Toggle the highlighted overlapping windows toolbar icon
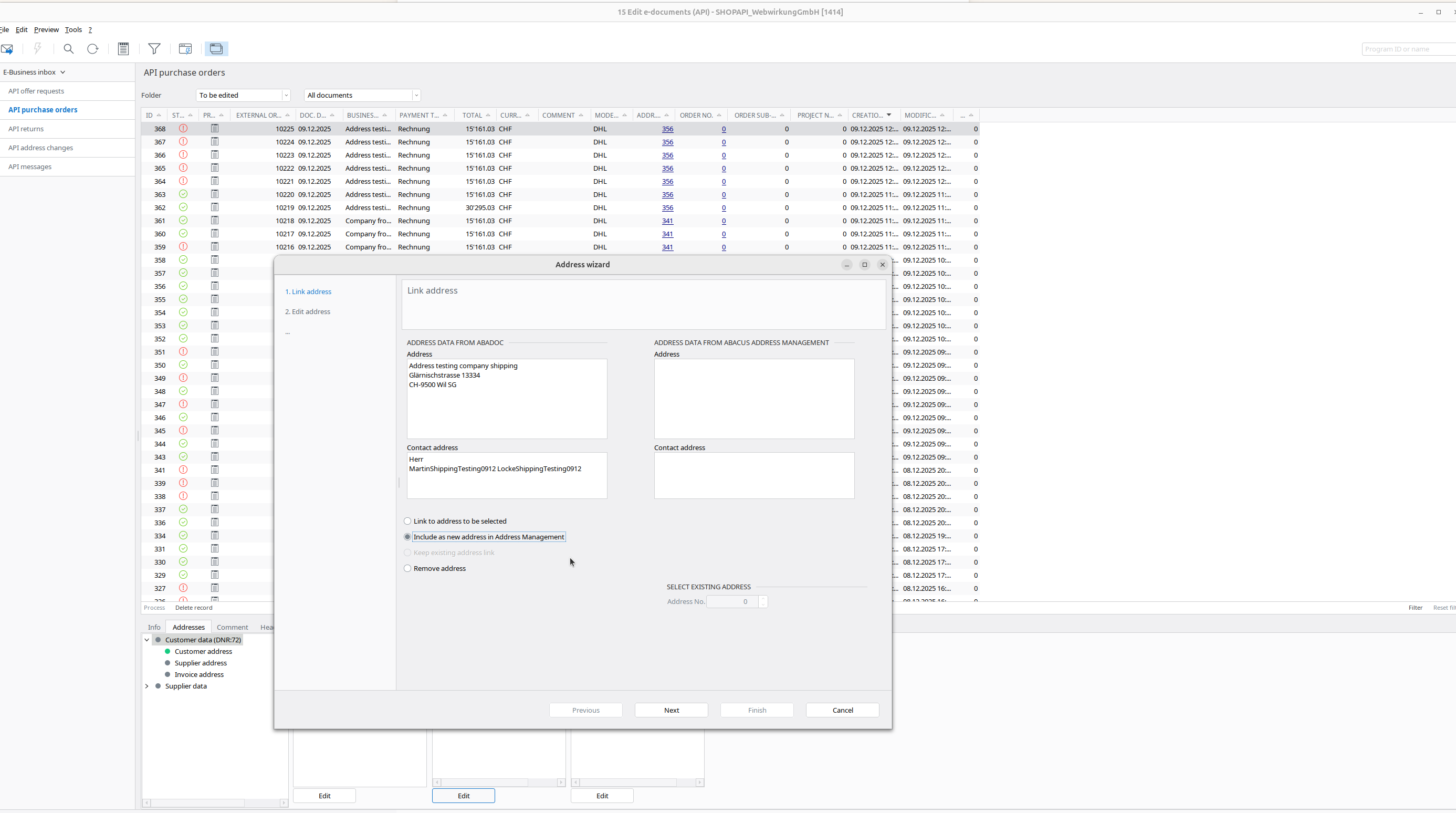 (x=216, y=49)
